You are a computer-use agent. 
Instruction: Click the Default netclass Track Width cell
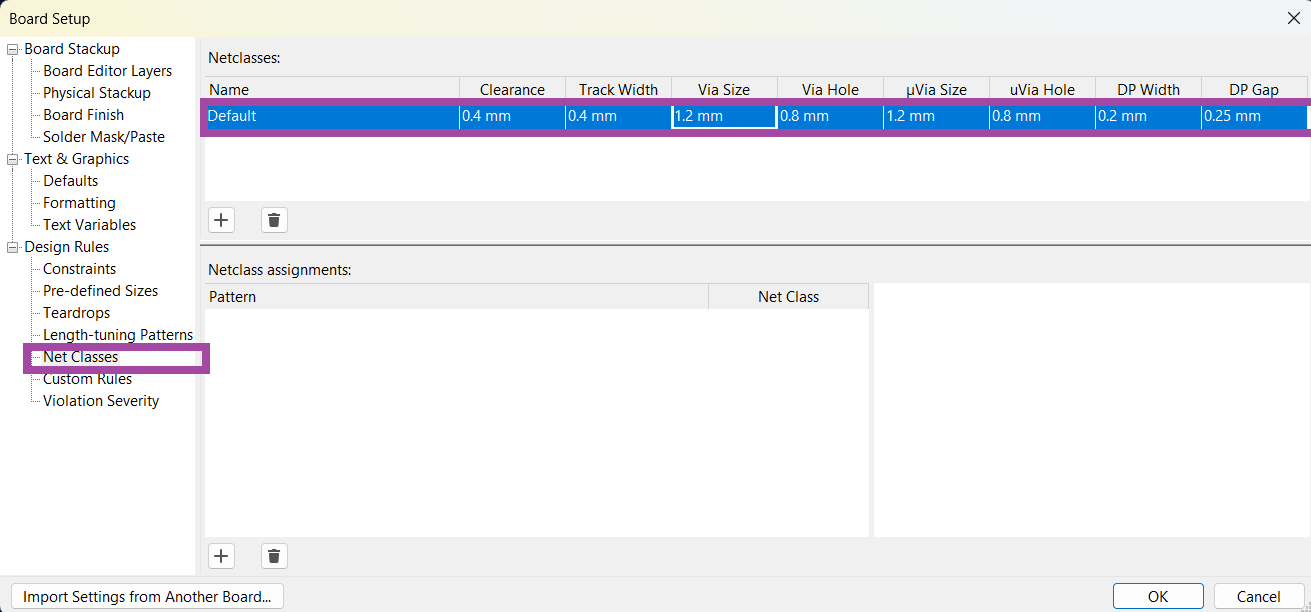coord(618,116)
